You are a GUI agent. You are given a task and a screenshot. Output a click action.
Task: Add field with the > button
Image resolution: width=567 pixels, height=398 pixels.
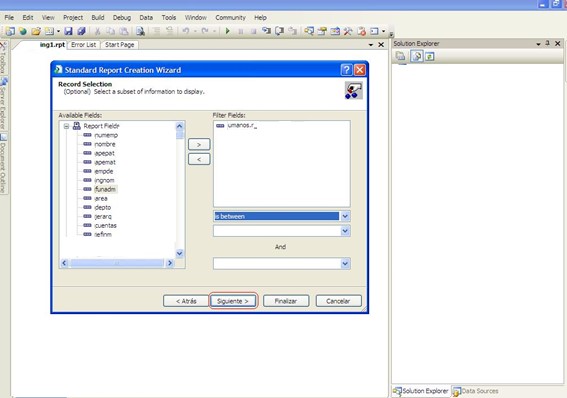pos(199,144)
